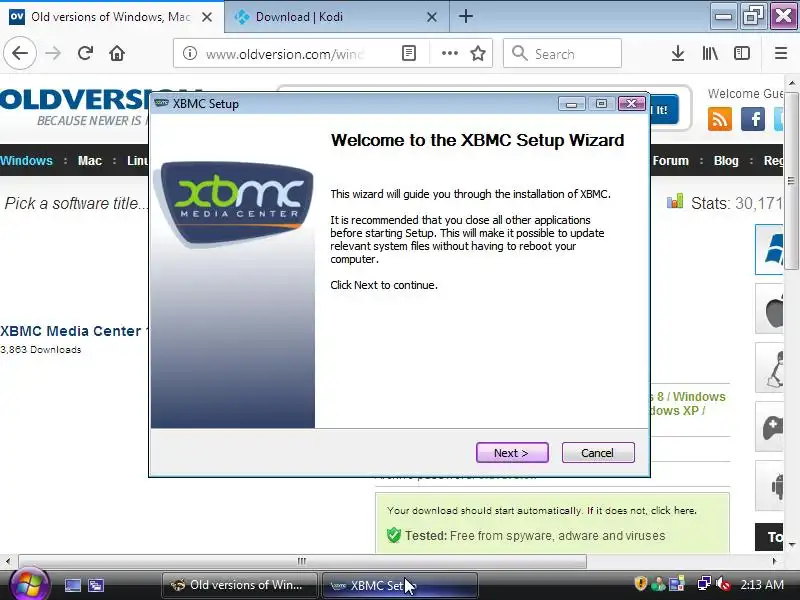The width and height of the screenshot is (800, 600).
Task: Toggle the sidebar view icon
Action: pos(742,53)
